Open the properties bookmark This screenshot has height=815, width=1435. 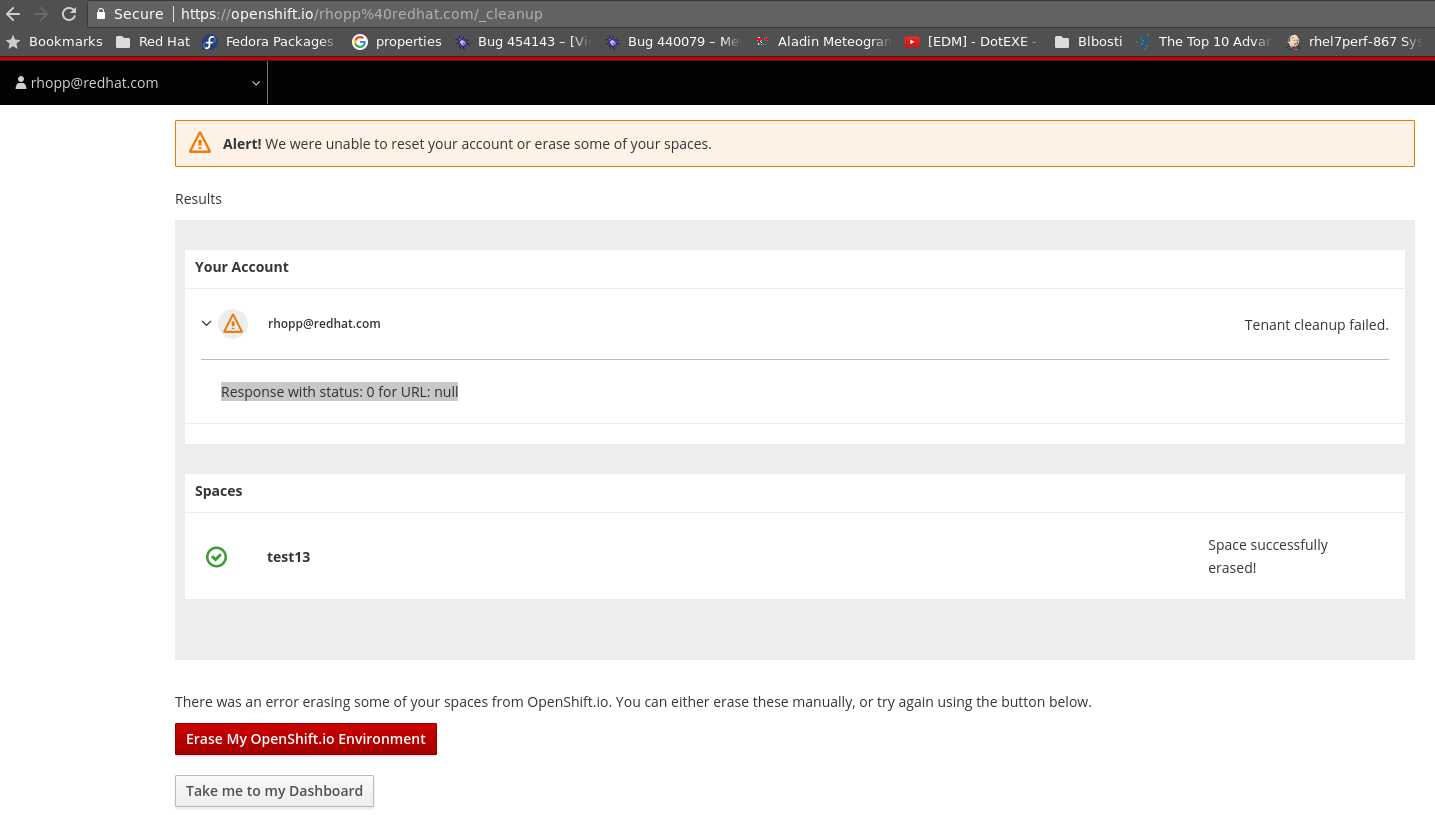pyautogui.click(x=397, y=41)
